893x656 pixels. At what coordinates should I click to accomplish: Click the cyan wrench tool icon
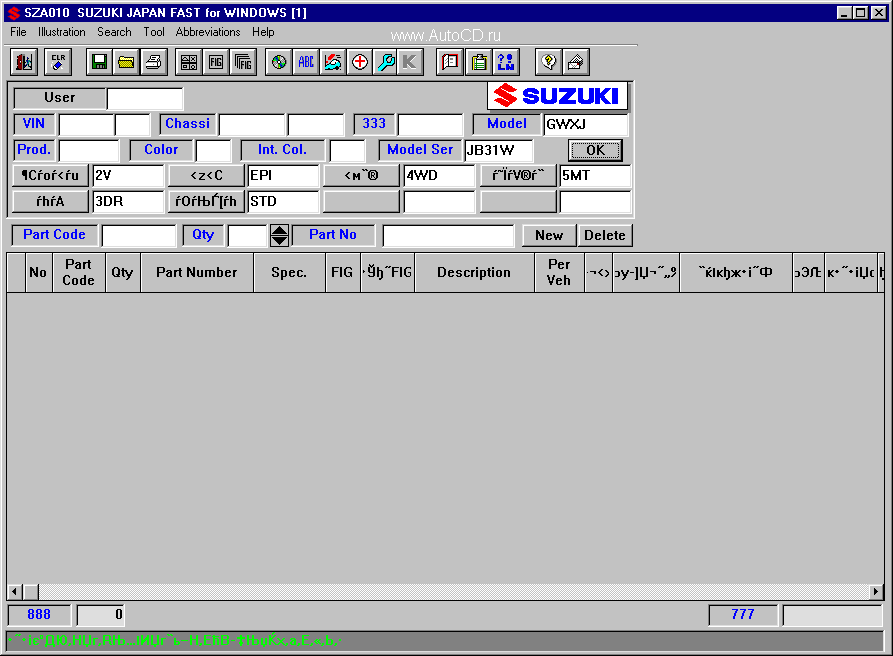[x=386, y=62]
